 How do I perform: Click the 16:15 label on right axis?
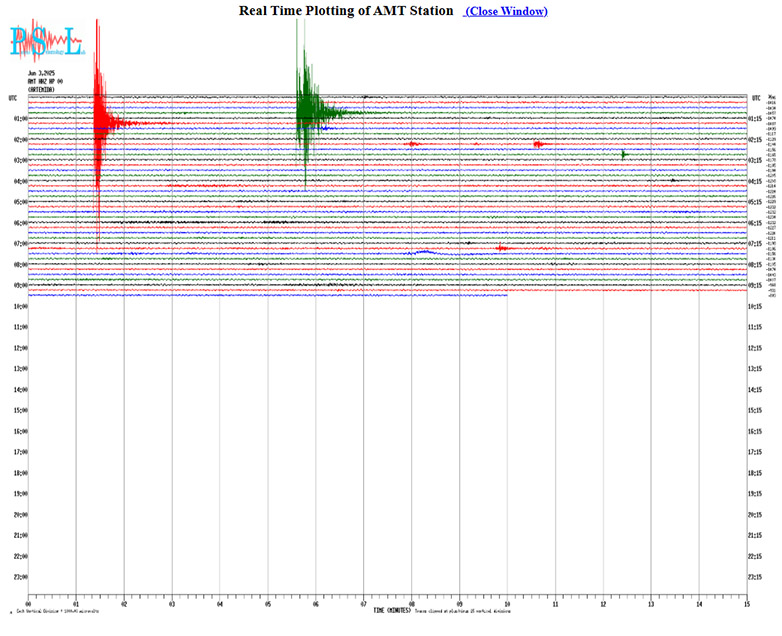coord(758,431)
